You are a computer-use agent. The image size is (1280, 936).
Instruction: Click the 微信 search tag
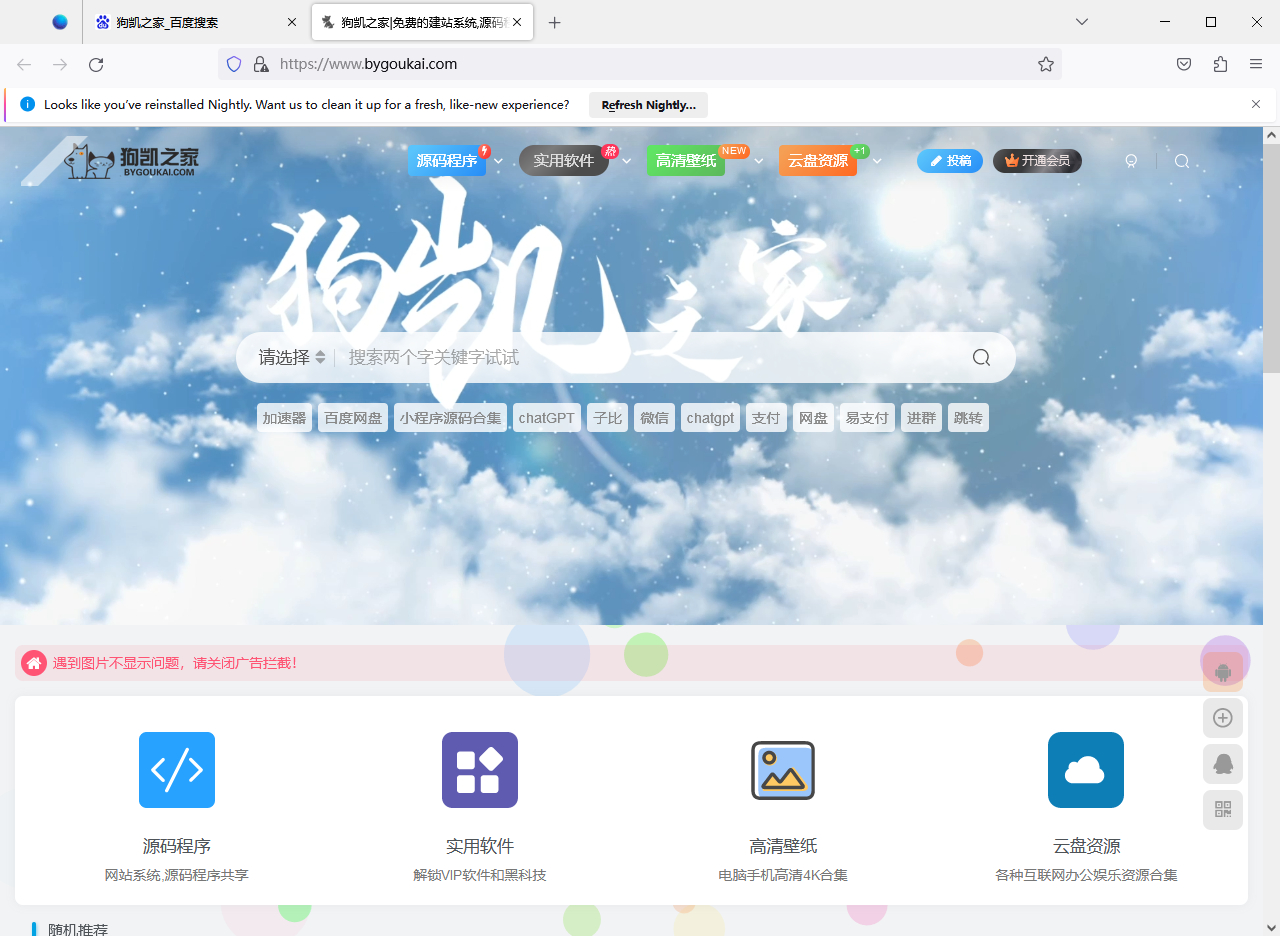(655, 418)
